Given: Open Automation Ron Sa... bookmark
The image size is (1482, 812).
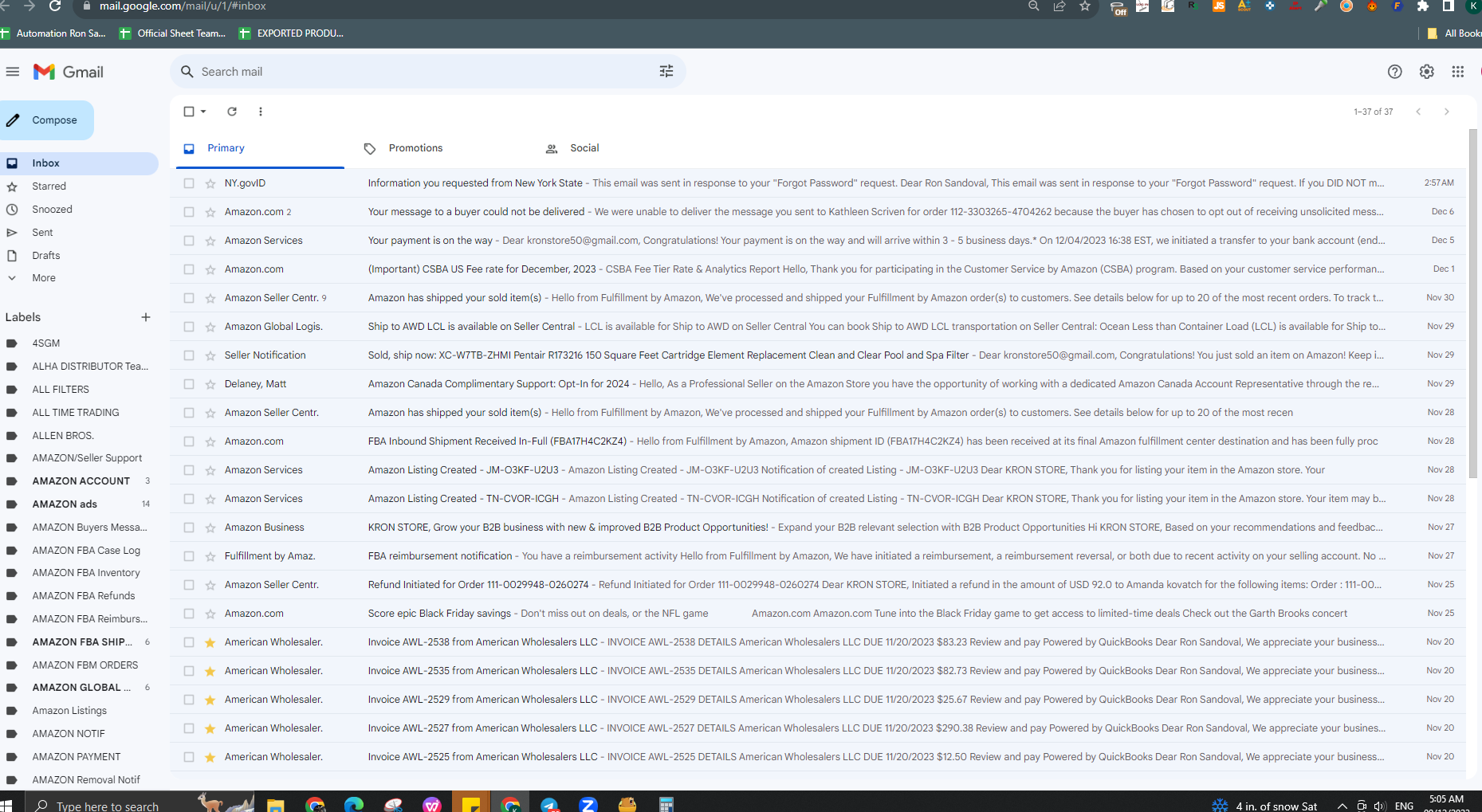Looking at the screenshot, I should click(53, 33).
